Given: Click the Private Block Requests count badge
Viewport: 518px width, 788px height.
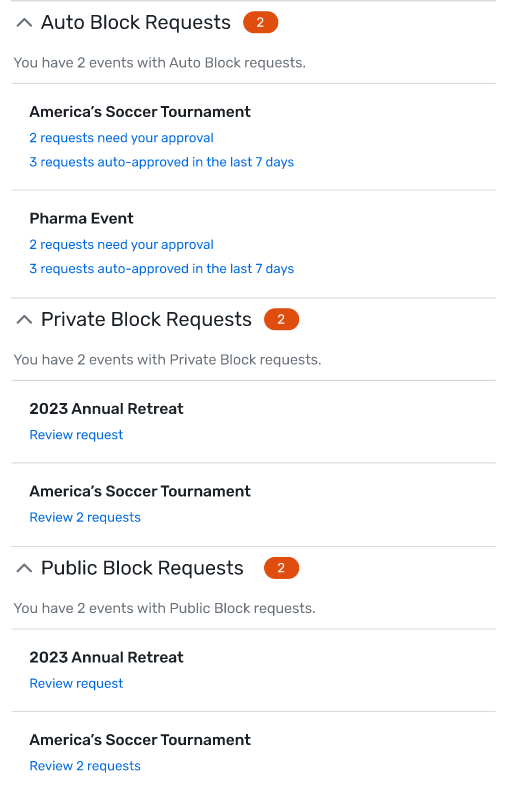Looking at the screenshot, I should tap(281, 320).
